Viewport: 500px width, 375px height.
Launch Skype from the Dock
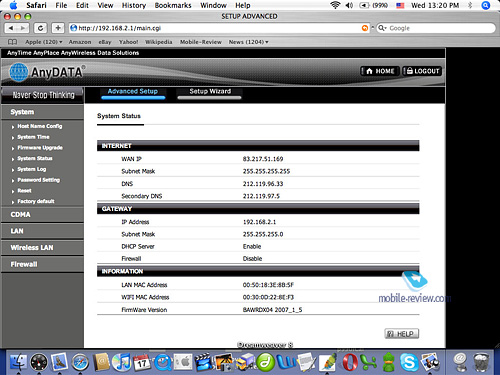click(x=409, y=363)
